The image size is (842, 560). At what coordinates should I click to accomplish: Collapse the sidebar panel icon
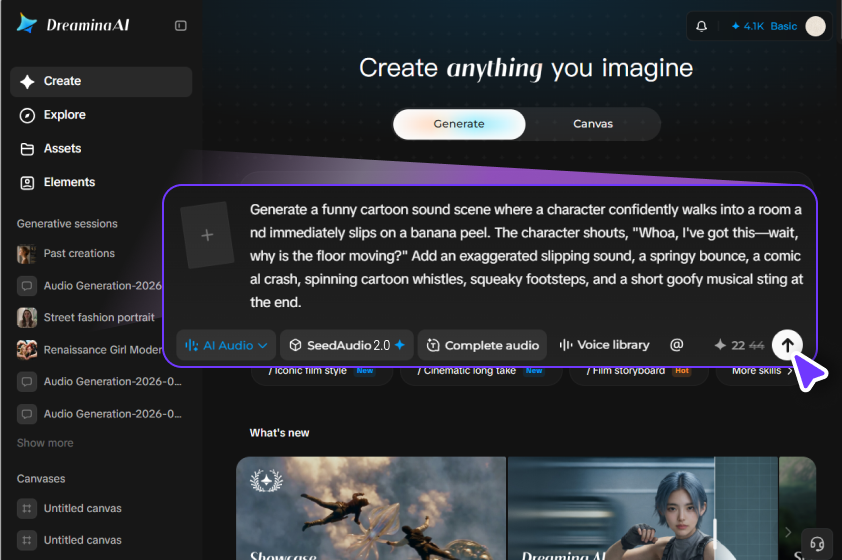pyautogui.click(x=180, y=26)
